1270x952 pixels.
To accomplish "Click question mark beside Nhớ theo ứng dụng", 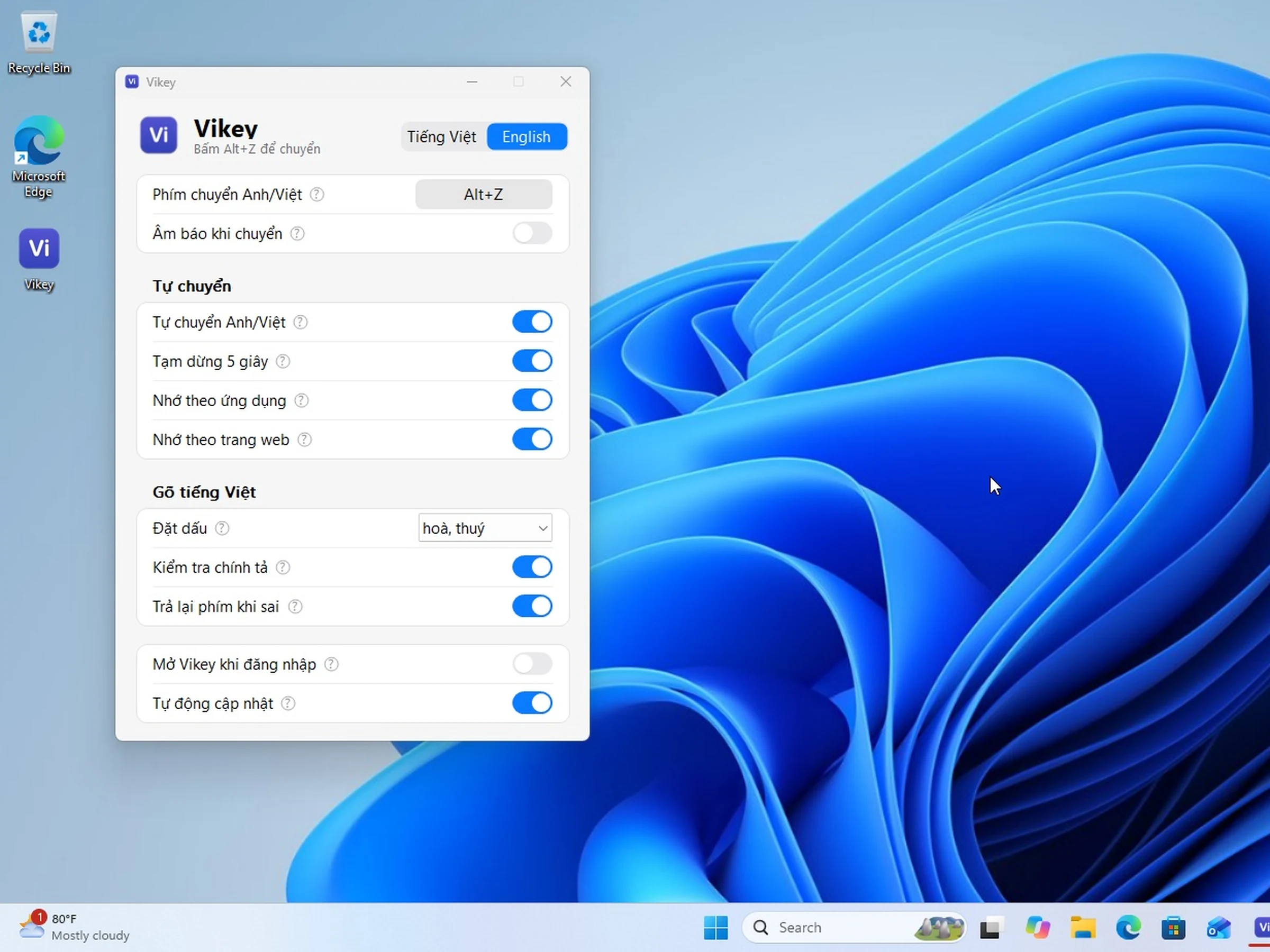I will (x=302, y=400).
